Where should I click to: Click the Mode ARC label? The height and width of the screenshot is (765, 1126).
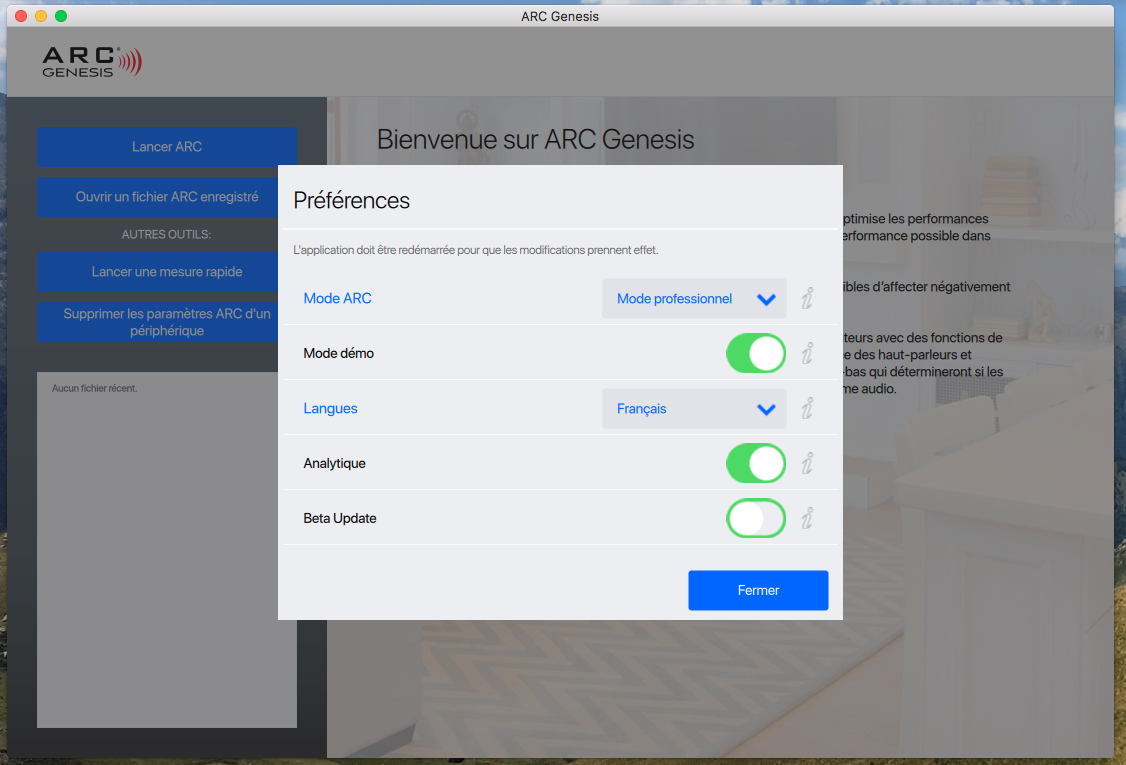(338, 298)
